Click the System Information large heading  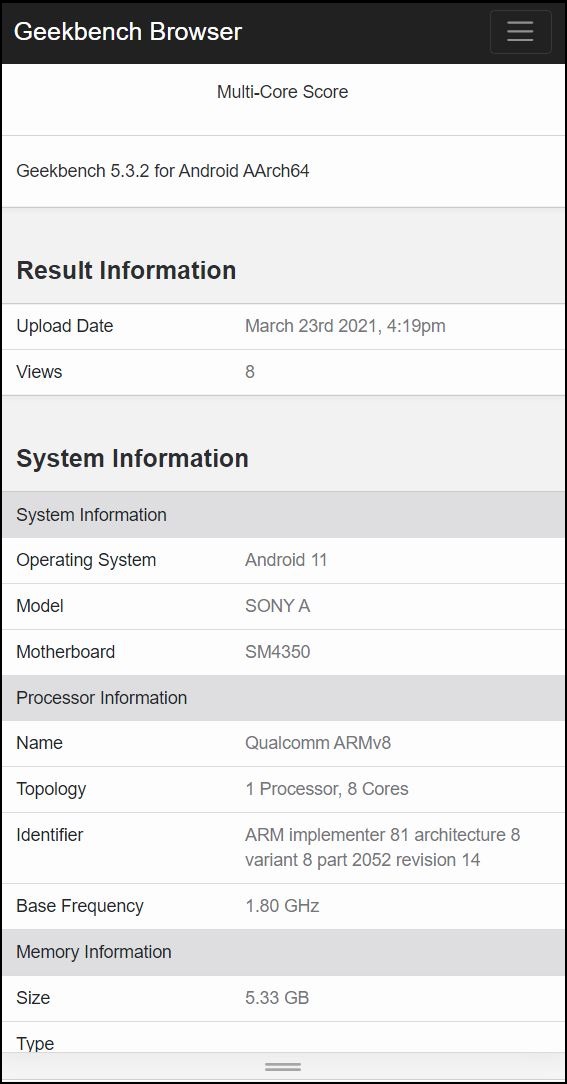coord(132,458)
